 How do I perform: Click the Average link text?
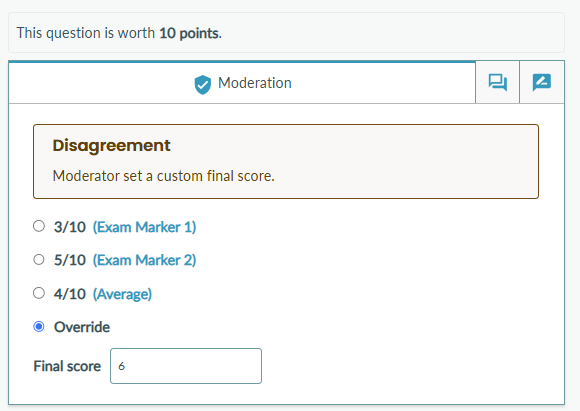pos(122,294)
